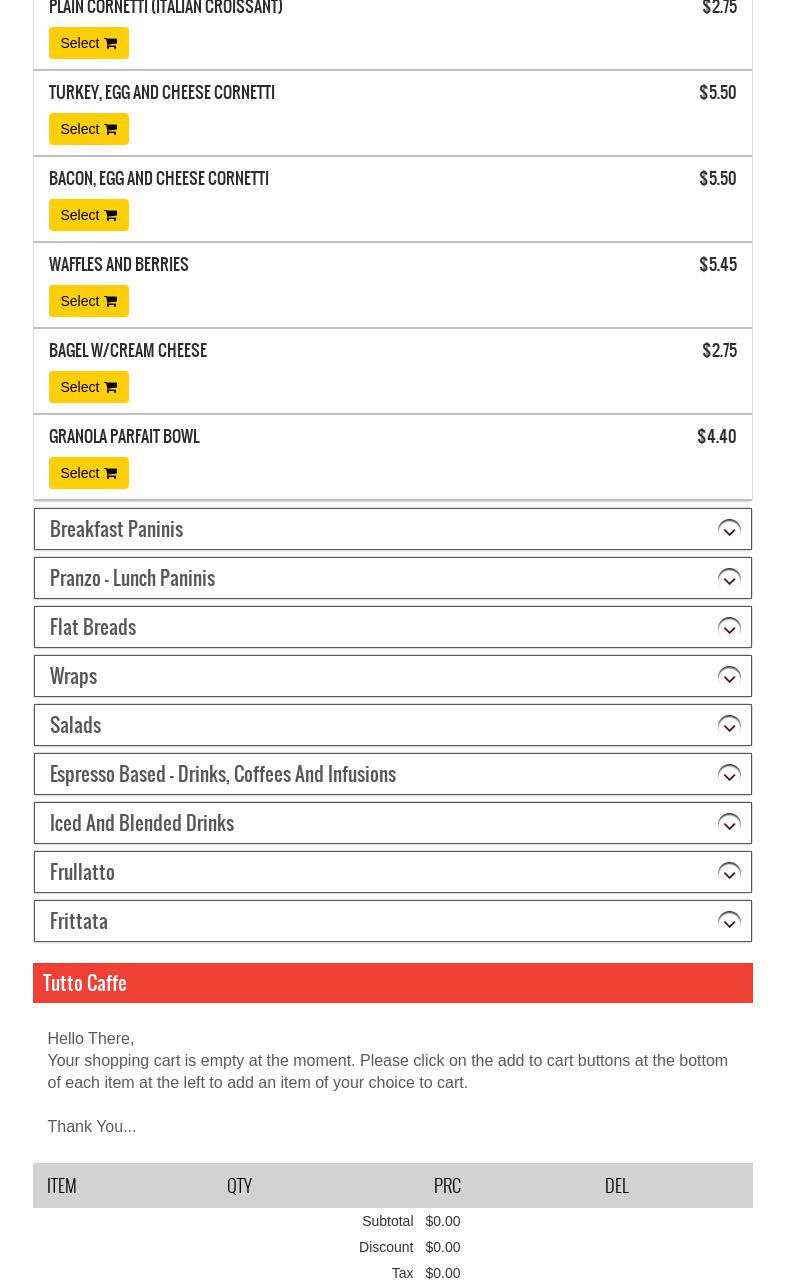
Task: Click the chevron icon on Pranzo - Lunch Paninis
Action: [729, 578]
